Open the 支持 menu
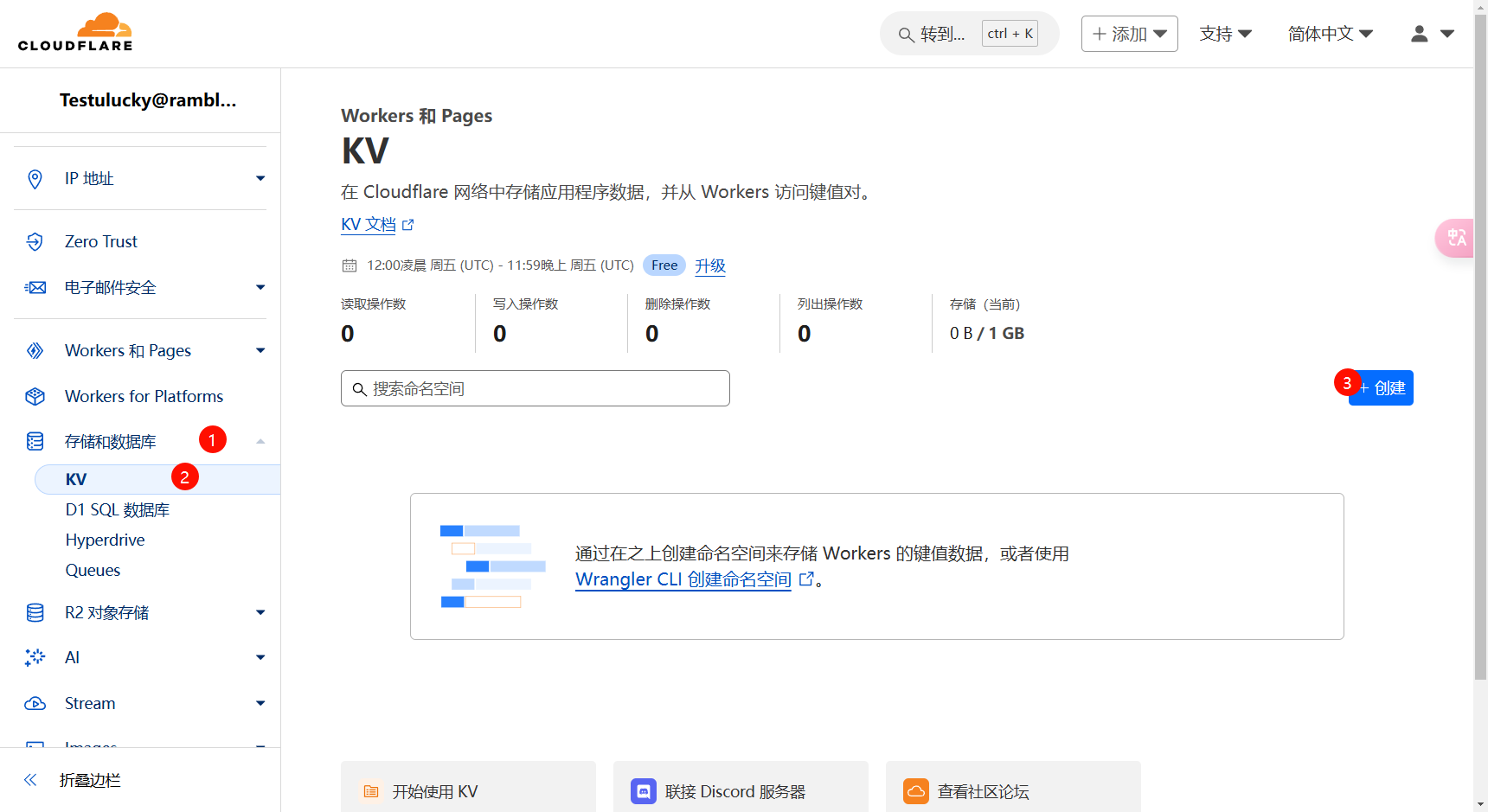The width and height of the screenshot is (1488, 812). [x=1226, y=34]
